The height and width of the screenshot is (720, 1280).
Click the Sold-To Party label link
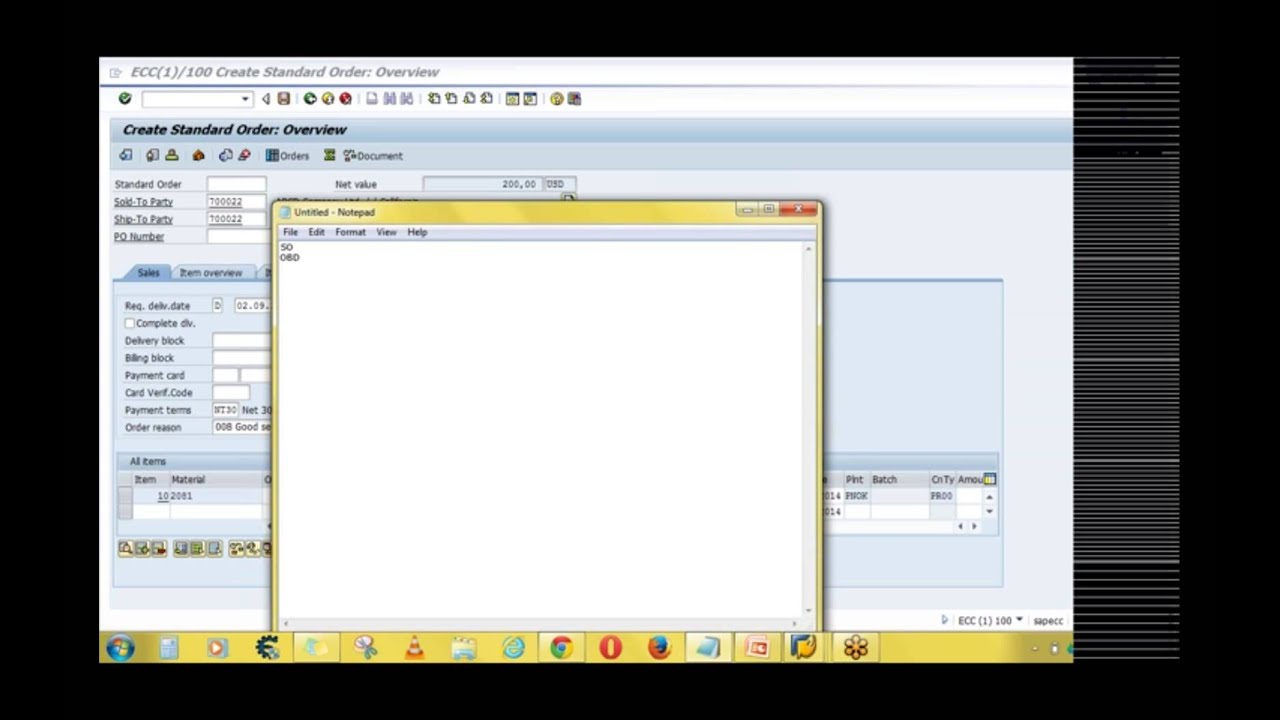coord(143,202)
